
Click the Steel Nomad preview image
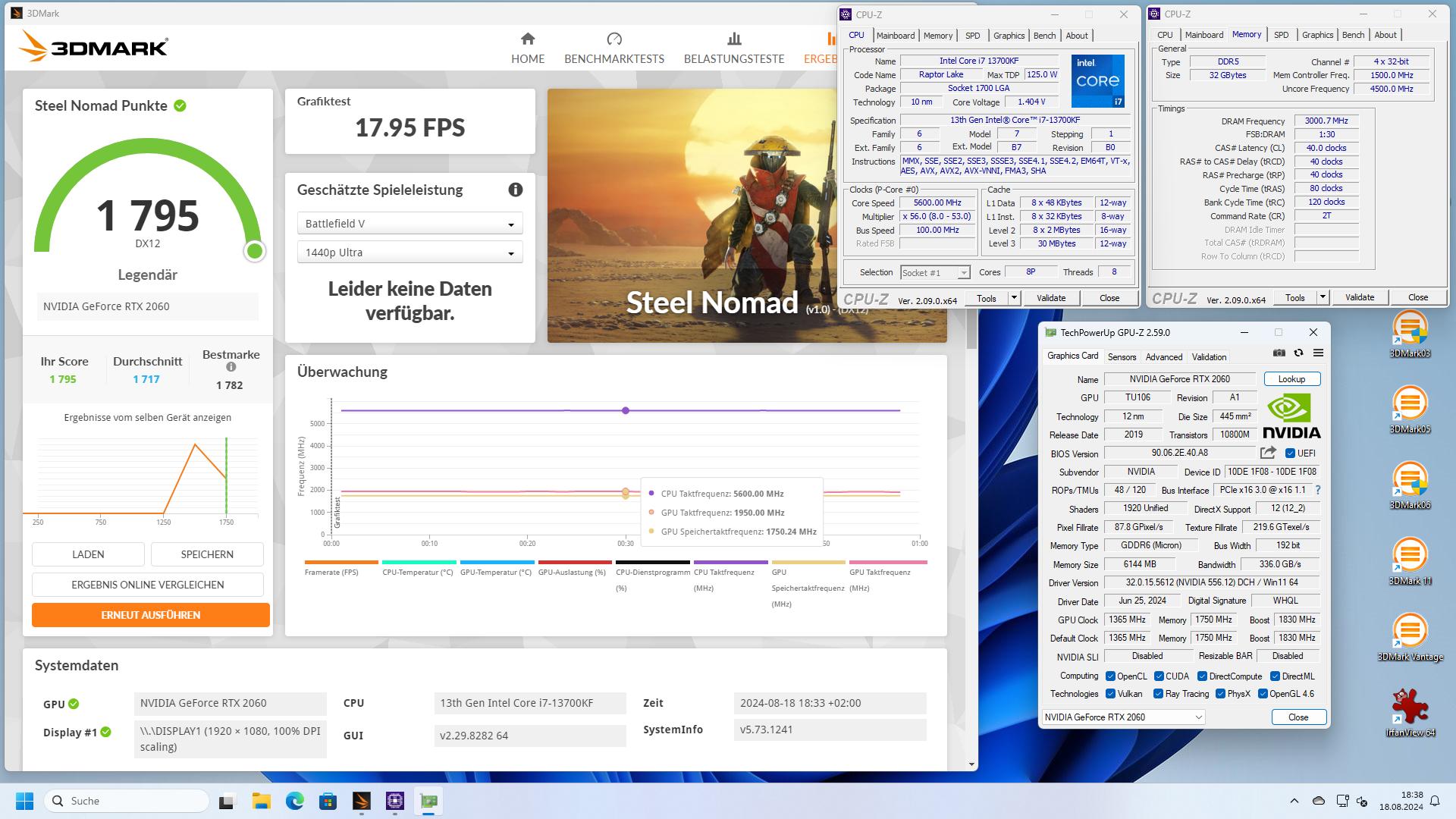pyautogui.click(x=692, y=215)
